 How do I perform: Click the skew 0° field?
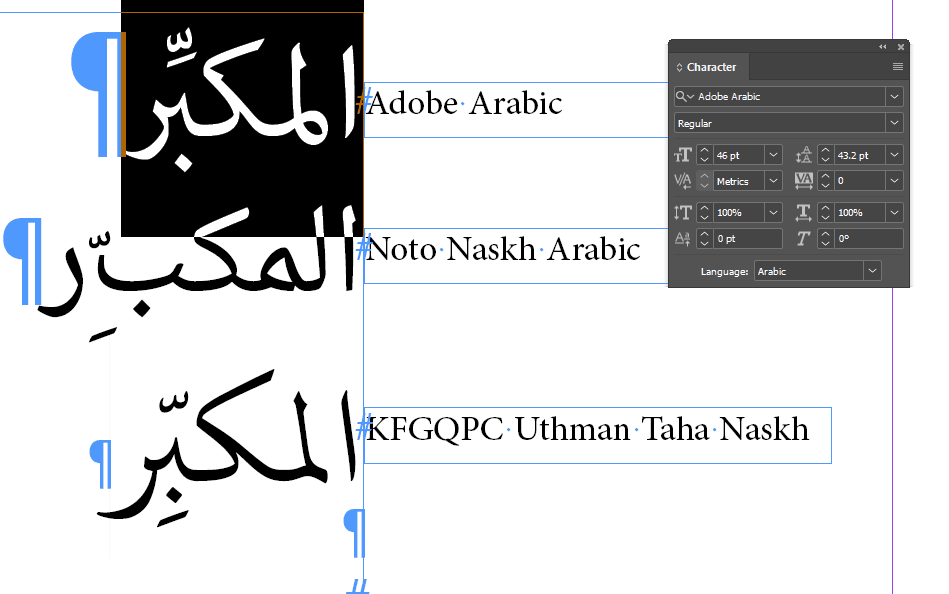click(869, 239)
